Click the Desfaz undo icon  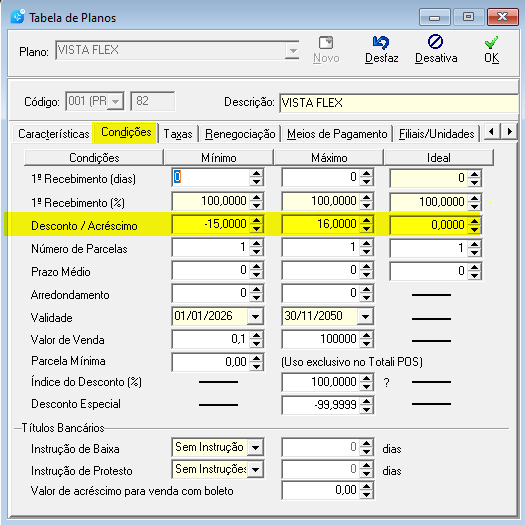(x=381, y=42)
